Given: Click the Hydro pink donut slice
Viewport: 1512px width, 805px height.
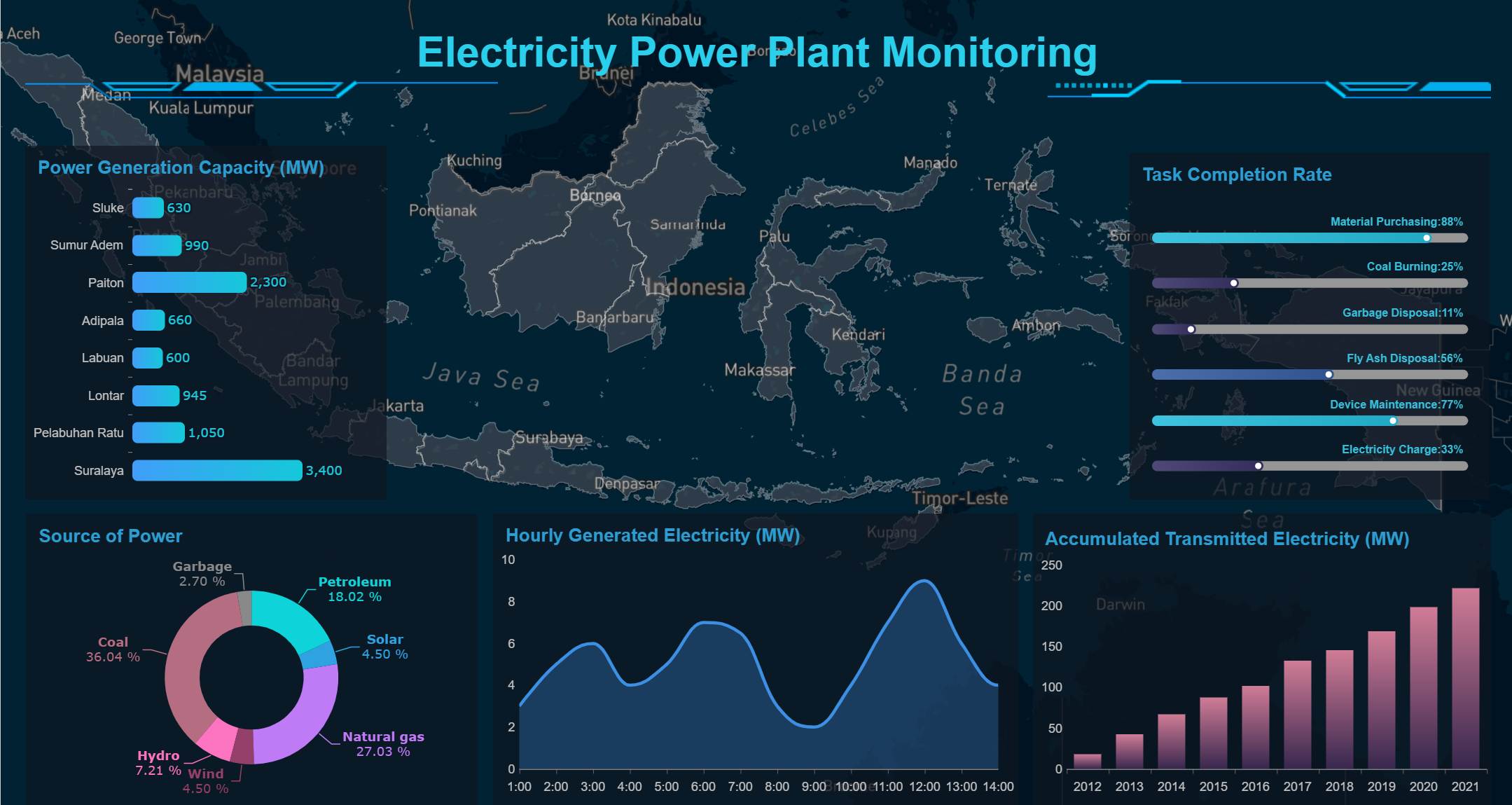Looking at the screenshot, I should coord(217,739).
